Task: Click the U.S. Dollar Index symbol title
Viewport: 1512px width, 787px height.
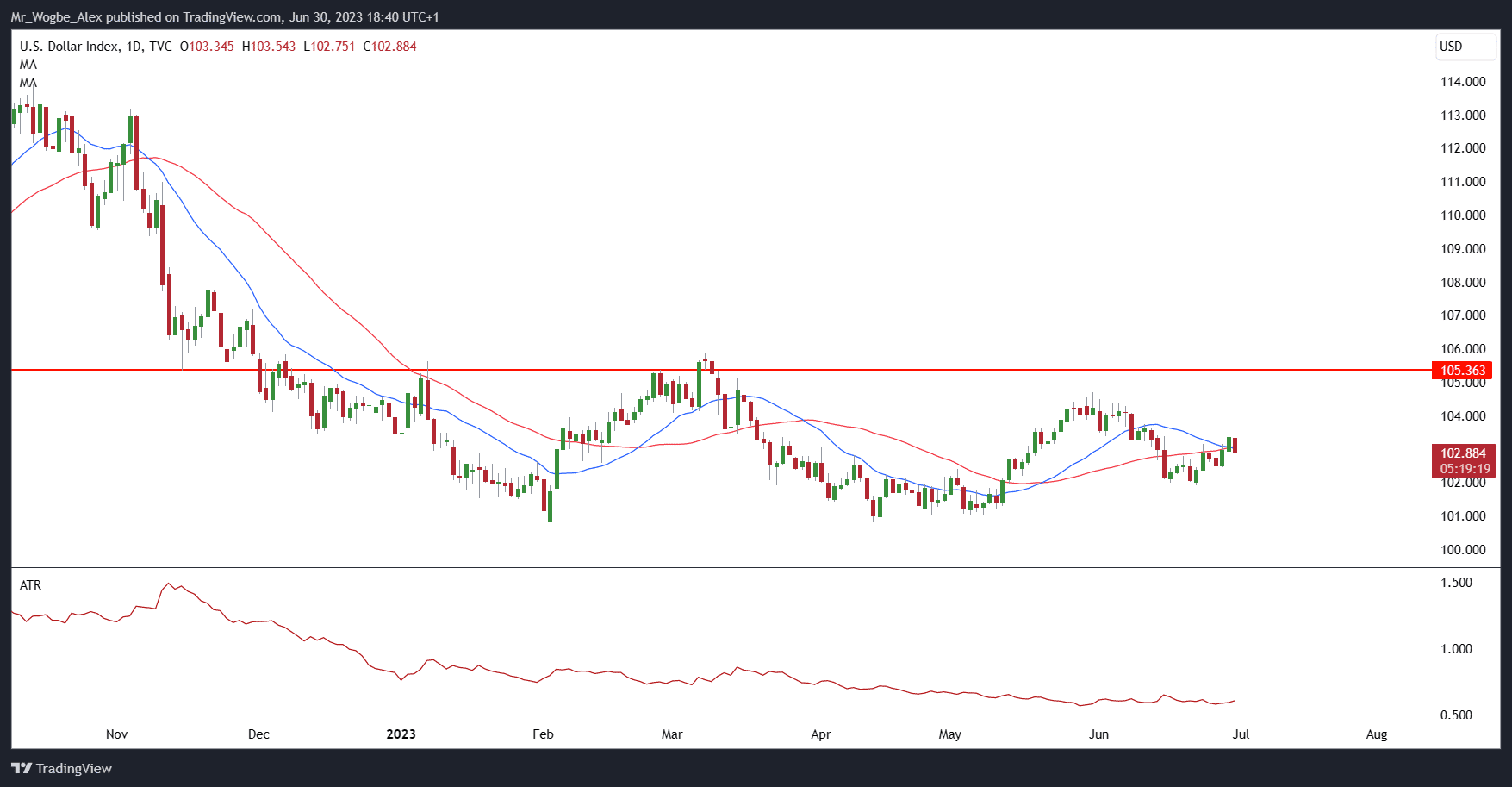Action: click(69, 47)
